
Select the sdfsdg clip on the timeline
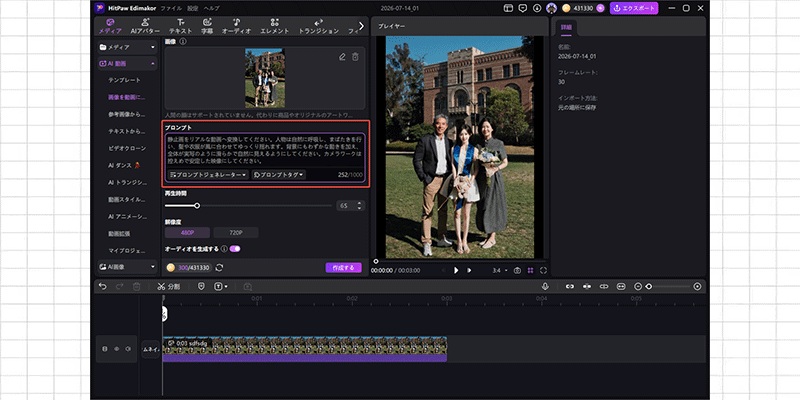tap(305, 349)
